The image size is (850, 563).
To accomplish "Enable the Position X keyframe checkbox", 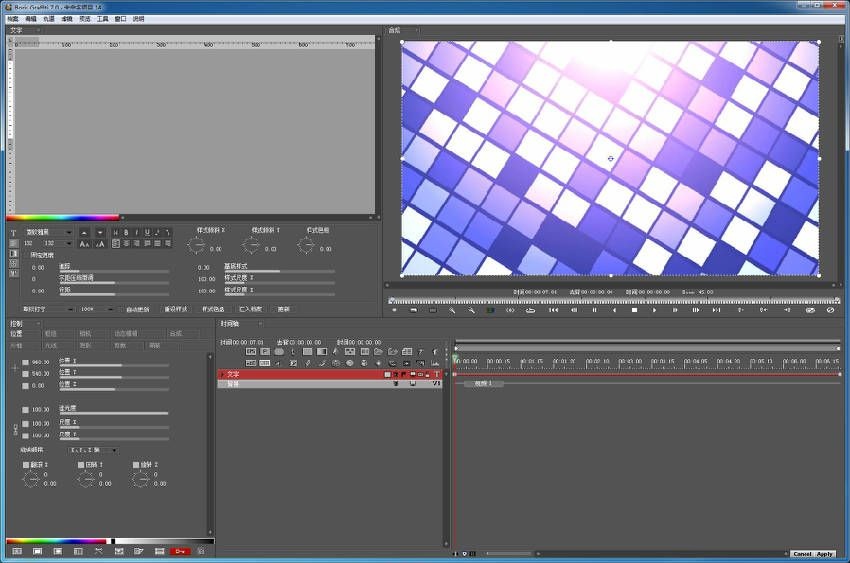I will (26, 364).
